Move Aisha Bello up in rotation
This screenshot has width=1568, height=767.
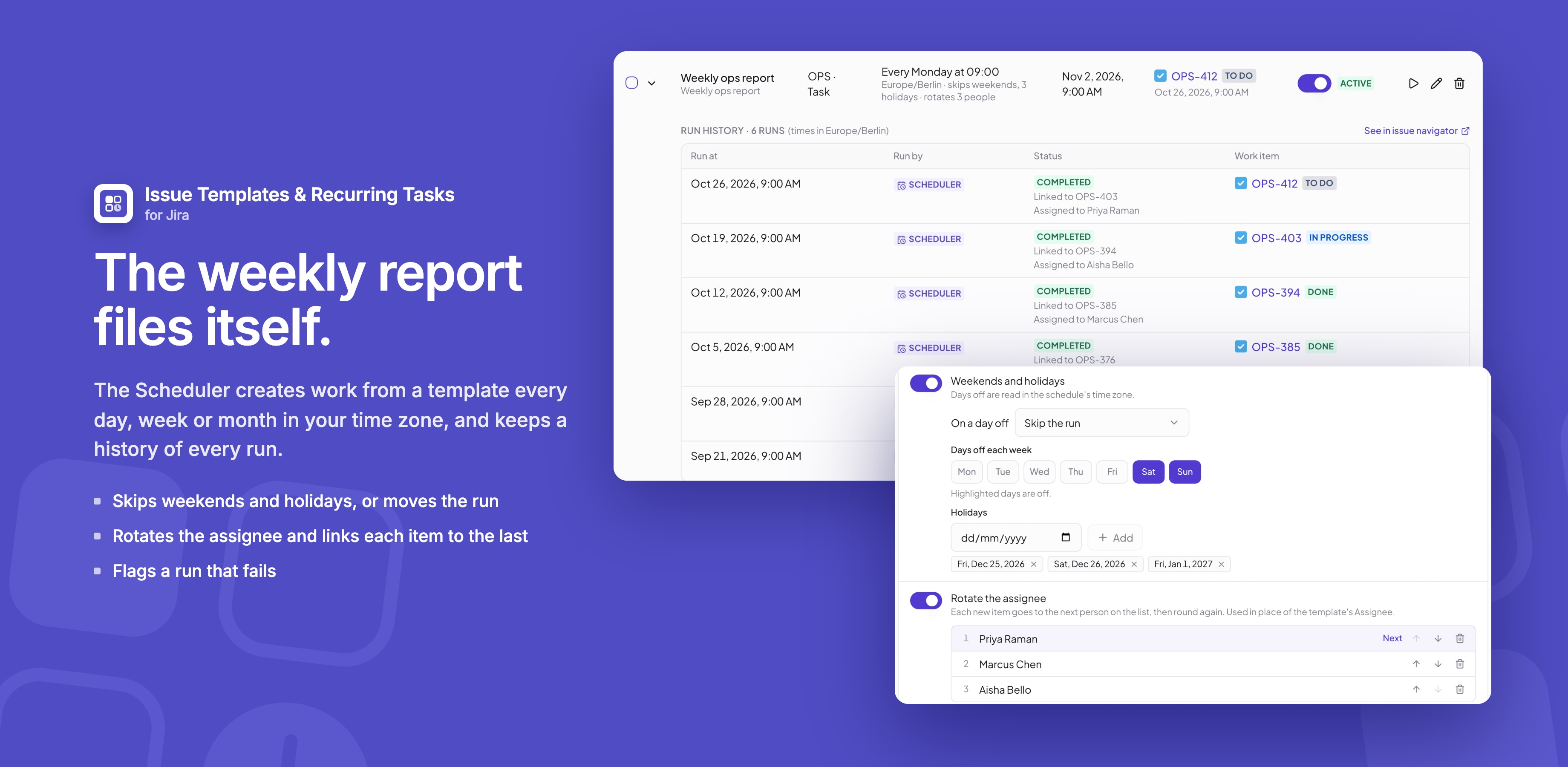1416,690
